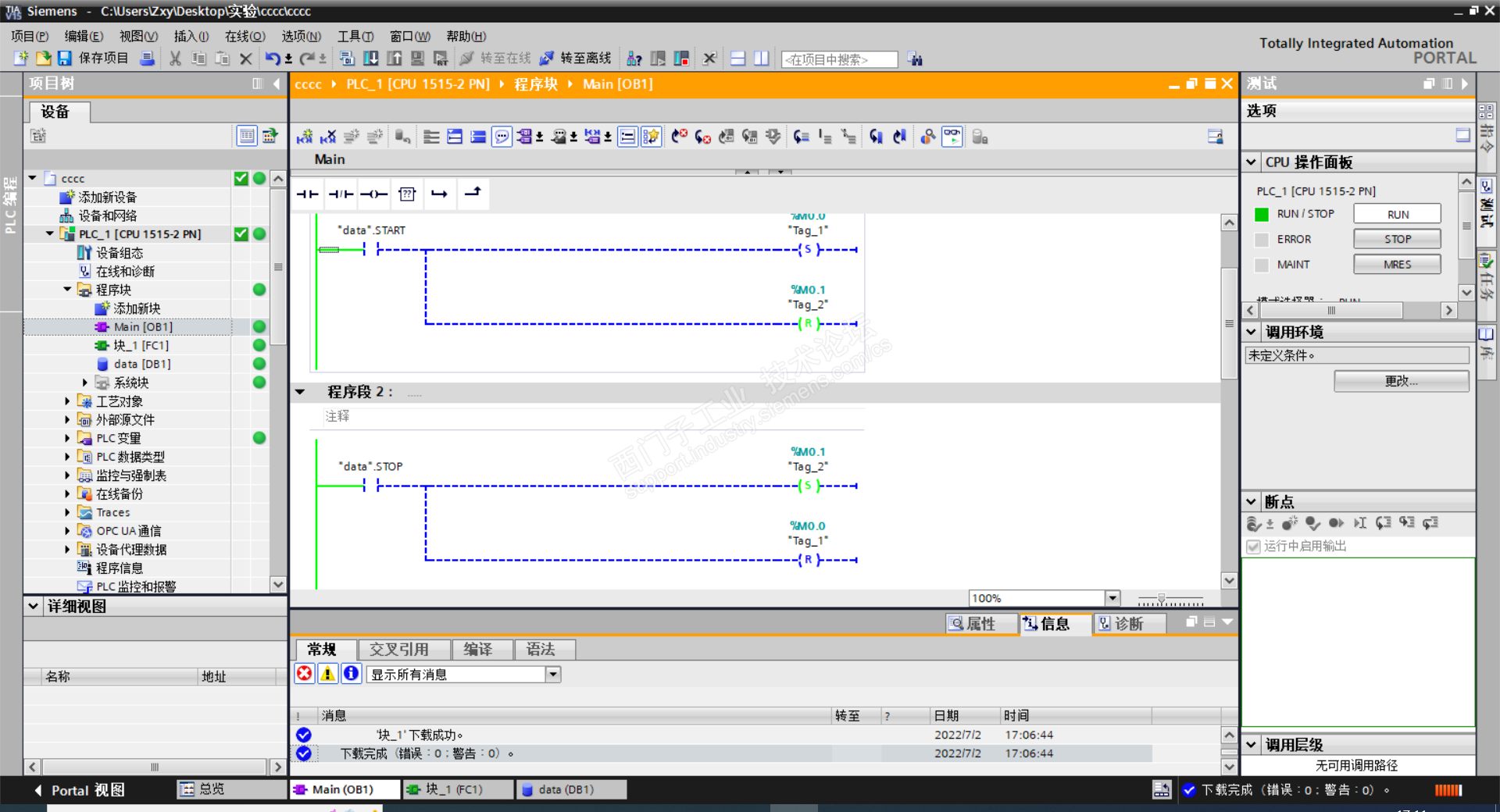Collapse the CPU 操作面板 section
The image size is (1500, 812).
point(1252,162)
